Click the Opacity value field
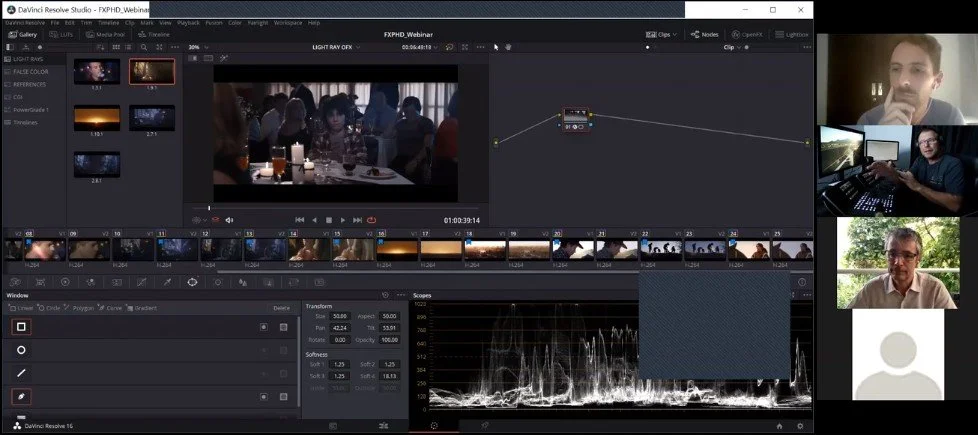 [390, 340]
